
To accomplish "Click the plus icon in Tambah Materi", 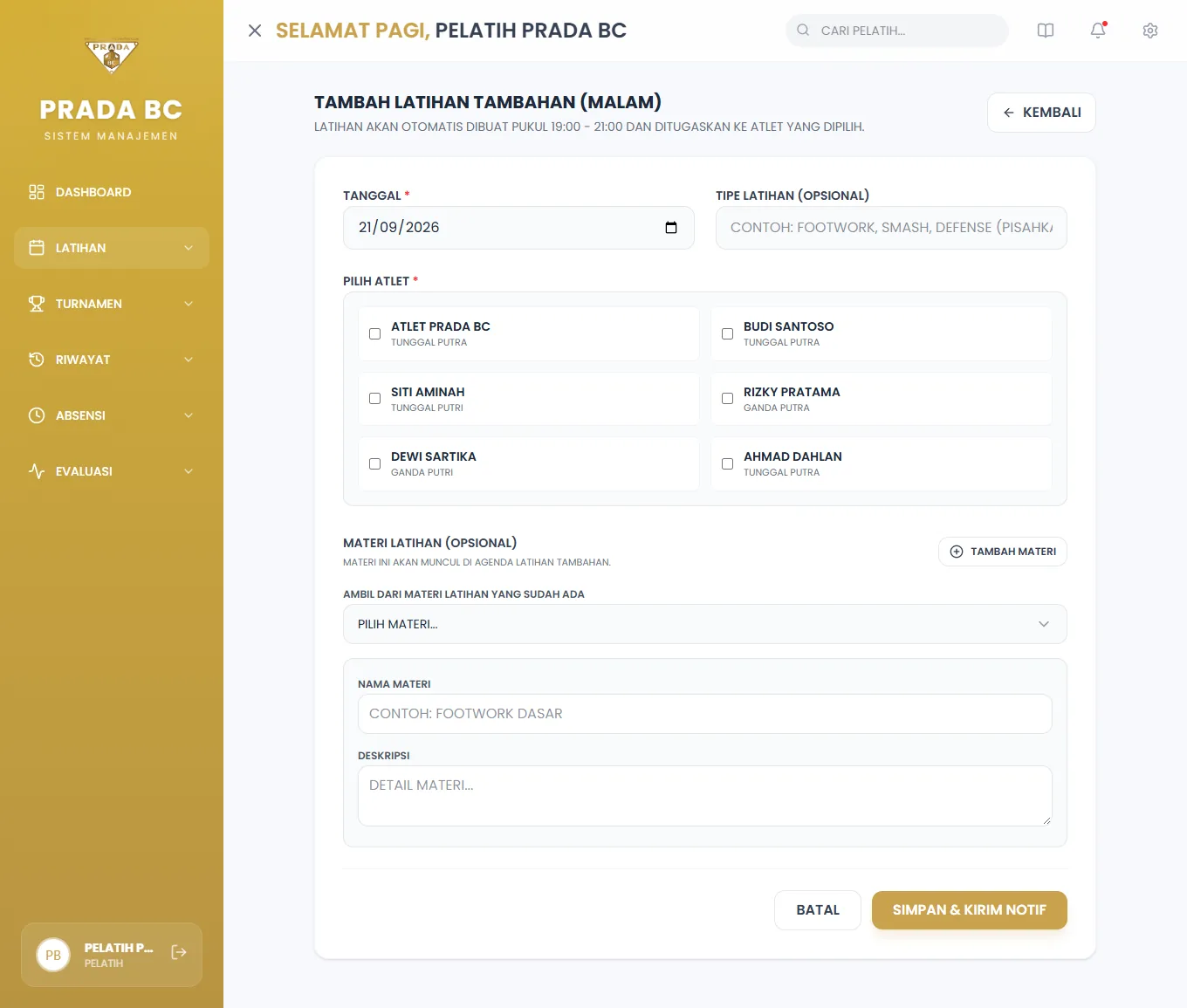I will [x=957, y=552].
